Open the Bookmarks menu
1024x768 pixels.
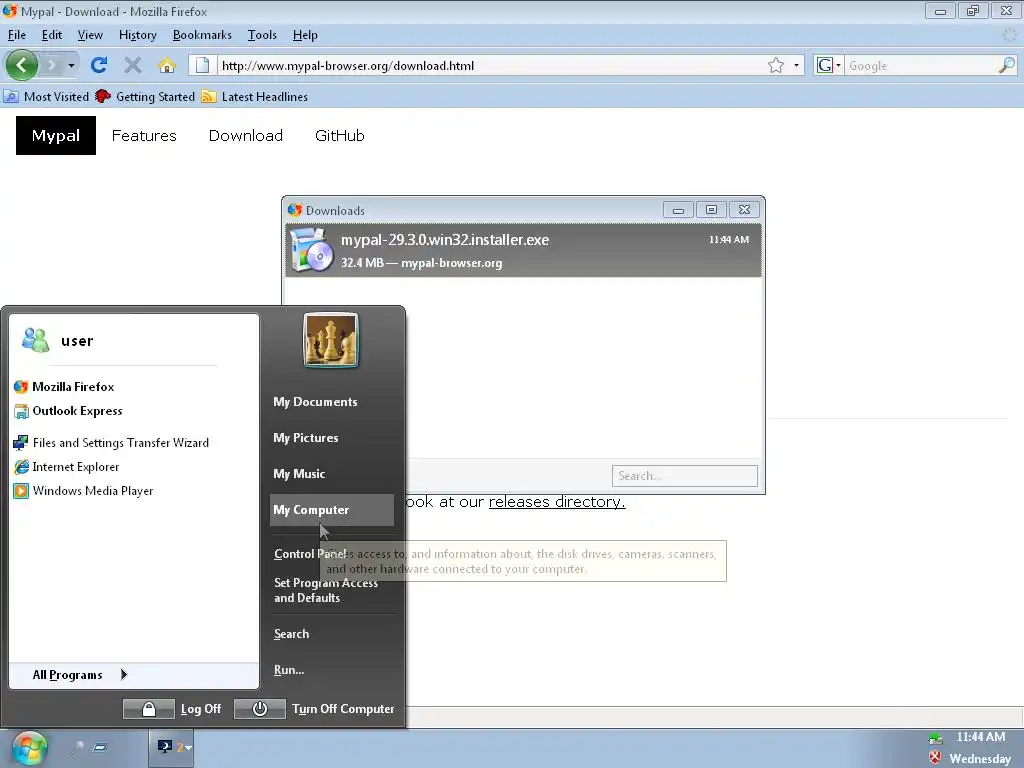coord(202,35)
